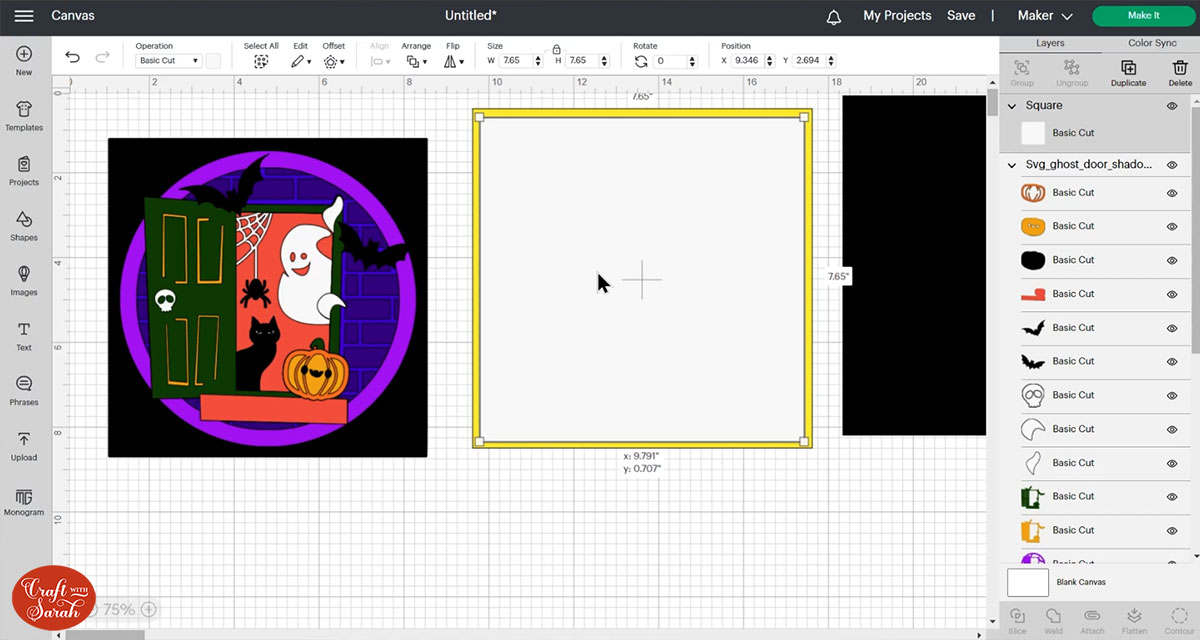Open the Operation Basic Cut dropdown
The height and width of the screenshot is (640, 1200).
[x=168, y=61]
